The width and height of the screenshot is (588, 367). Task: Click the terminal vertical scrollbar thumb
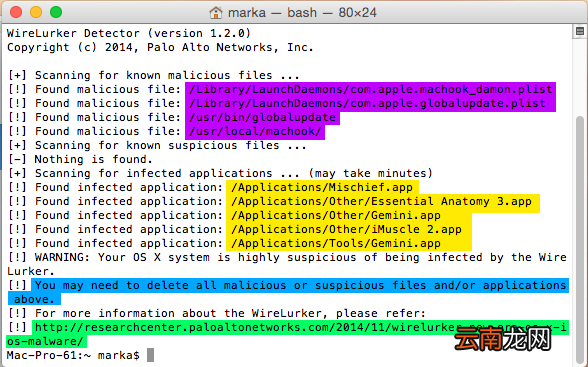(x=580, y=240)
